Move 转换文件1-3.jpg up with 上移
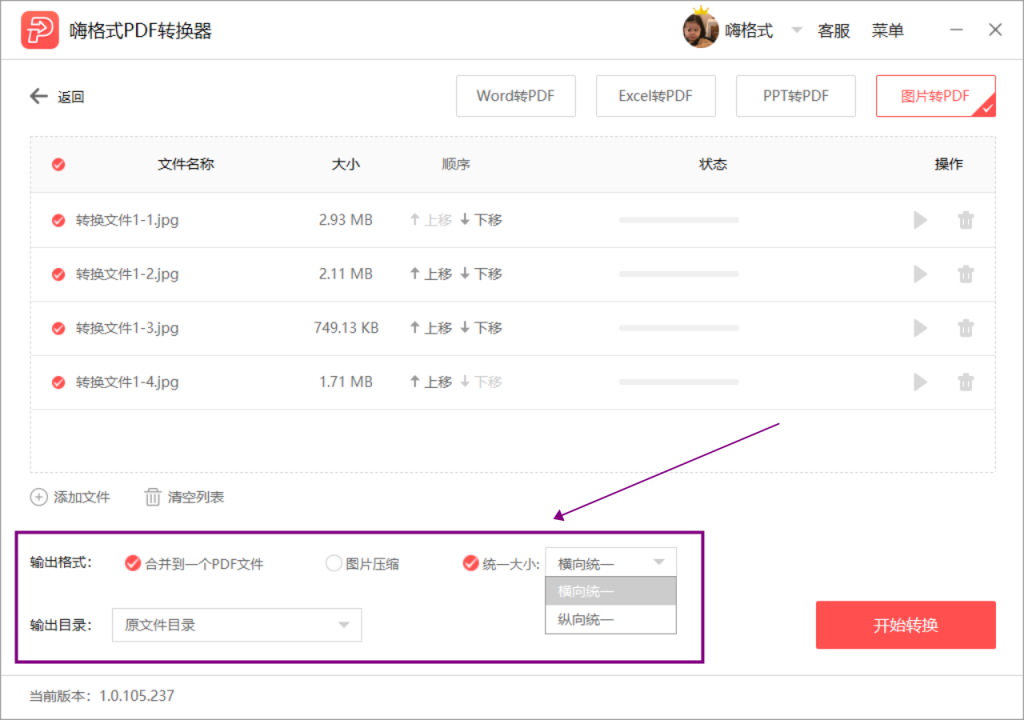The image size is (1024, 720). tap(431, 328)
